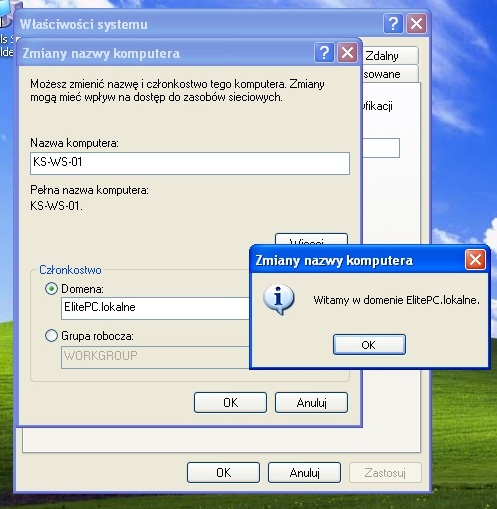Click OK in computer name changes dialog
The width and height of the screenshot is (497, 509).
pos(230,403)
